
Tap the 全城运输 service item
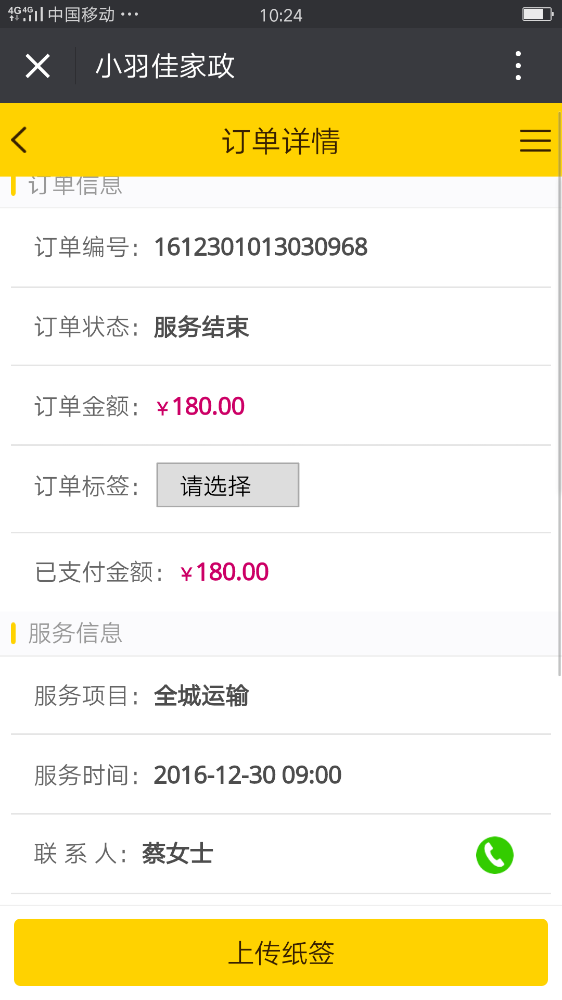point(202,696)
